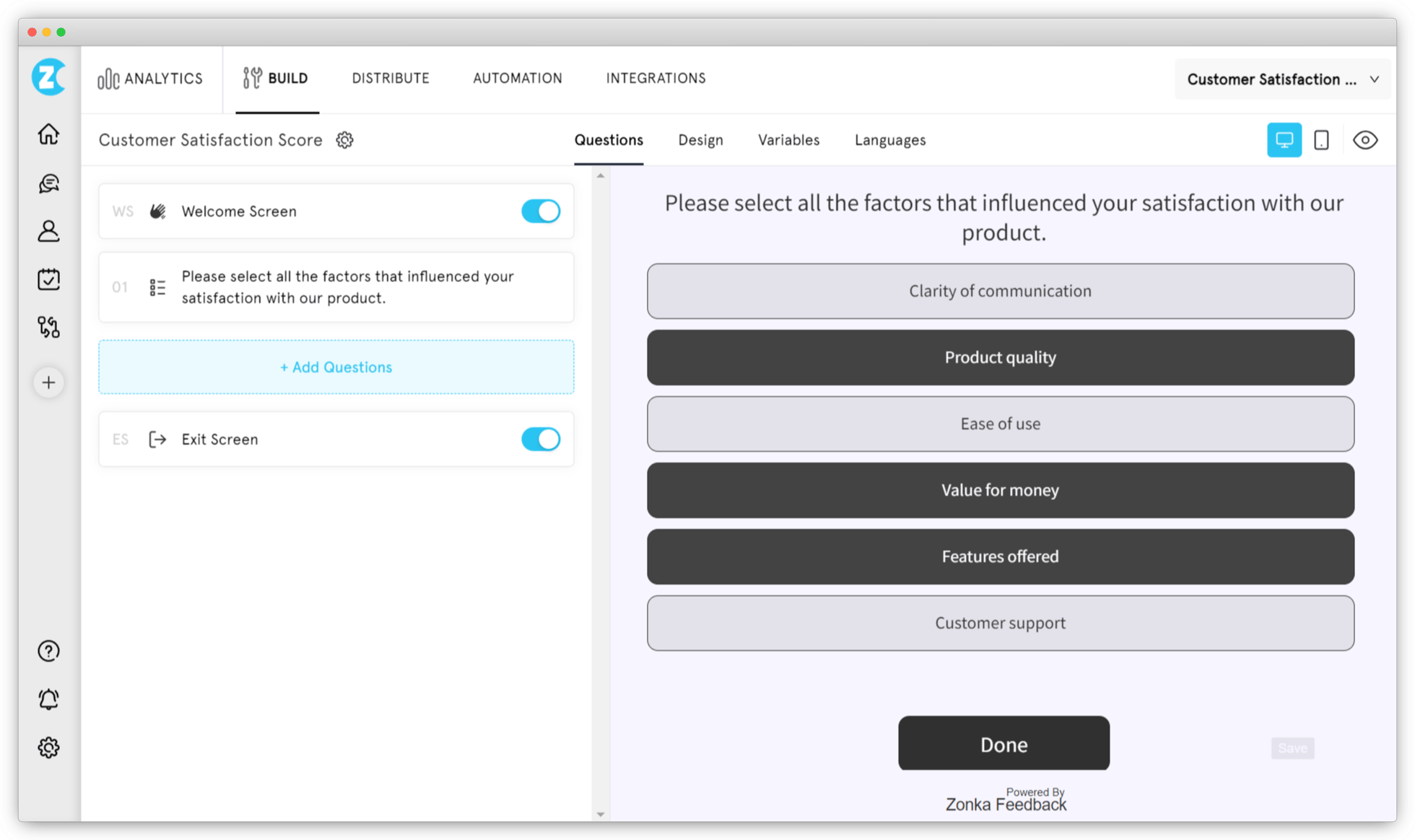Viewport: 1415px width, 840px height.
Task: Select the Clarity of communication option
Action: click(x=1000, y=291)
